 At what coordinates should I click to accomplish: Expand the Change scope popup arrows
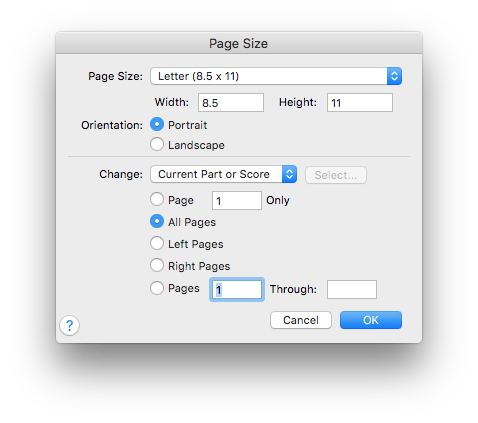289,174
